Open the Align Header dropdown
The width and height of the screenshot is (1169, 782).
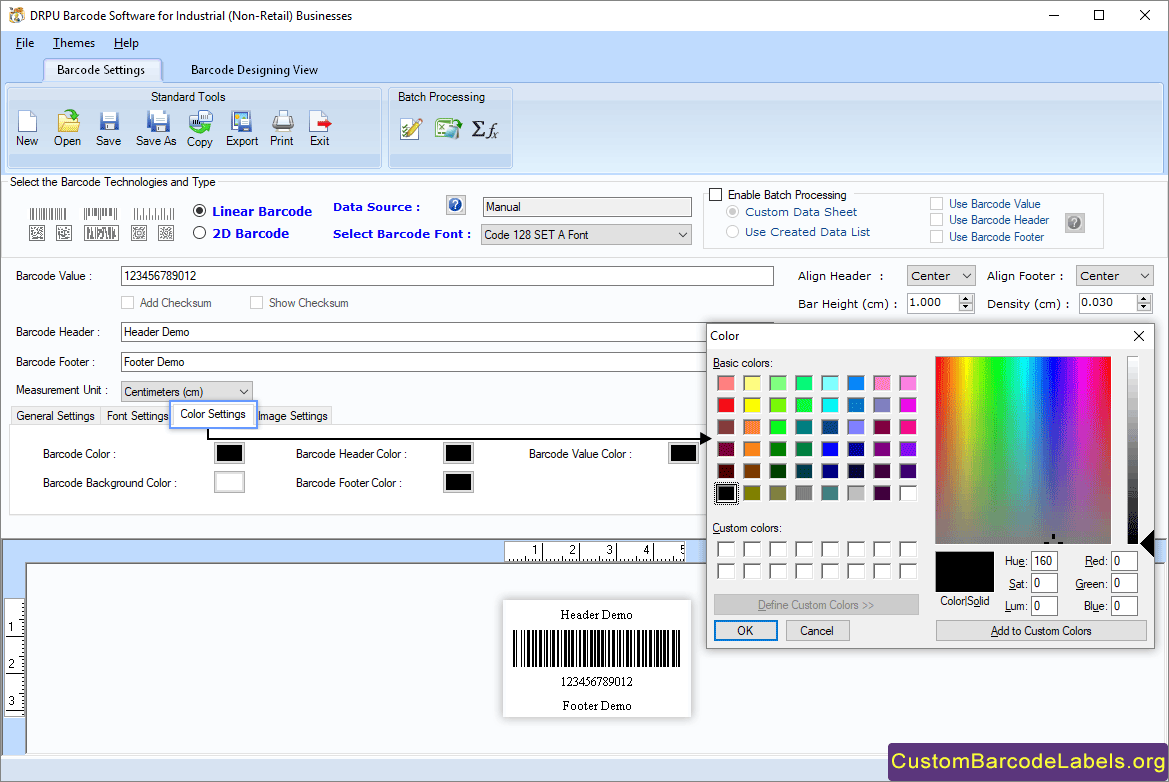[941, 276]
